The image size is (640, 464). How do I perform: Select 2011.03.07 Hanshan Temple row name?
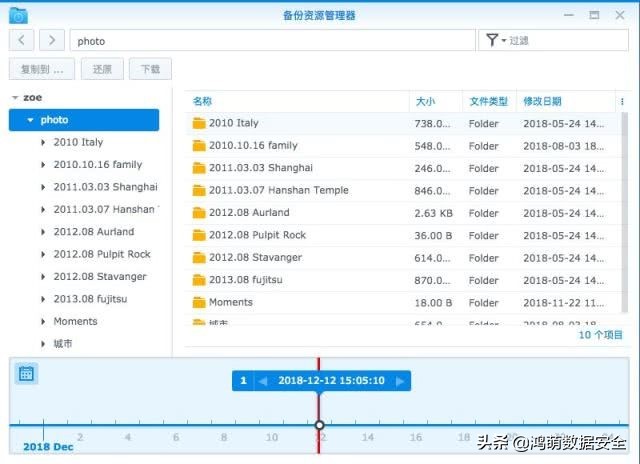coord(279,190)
